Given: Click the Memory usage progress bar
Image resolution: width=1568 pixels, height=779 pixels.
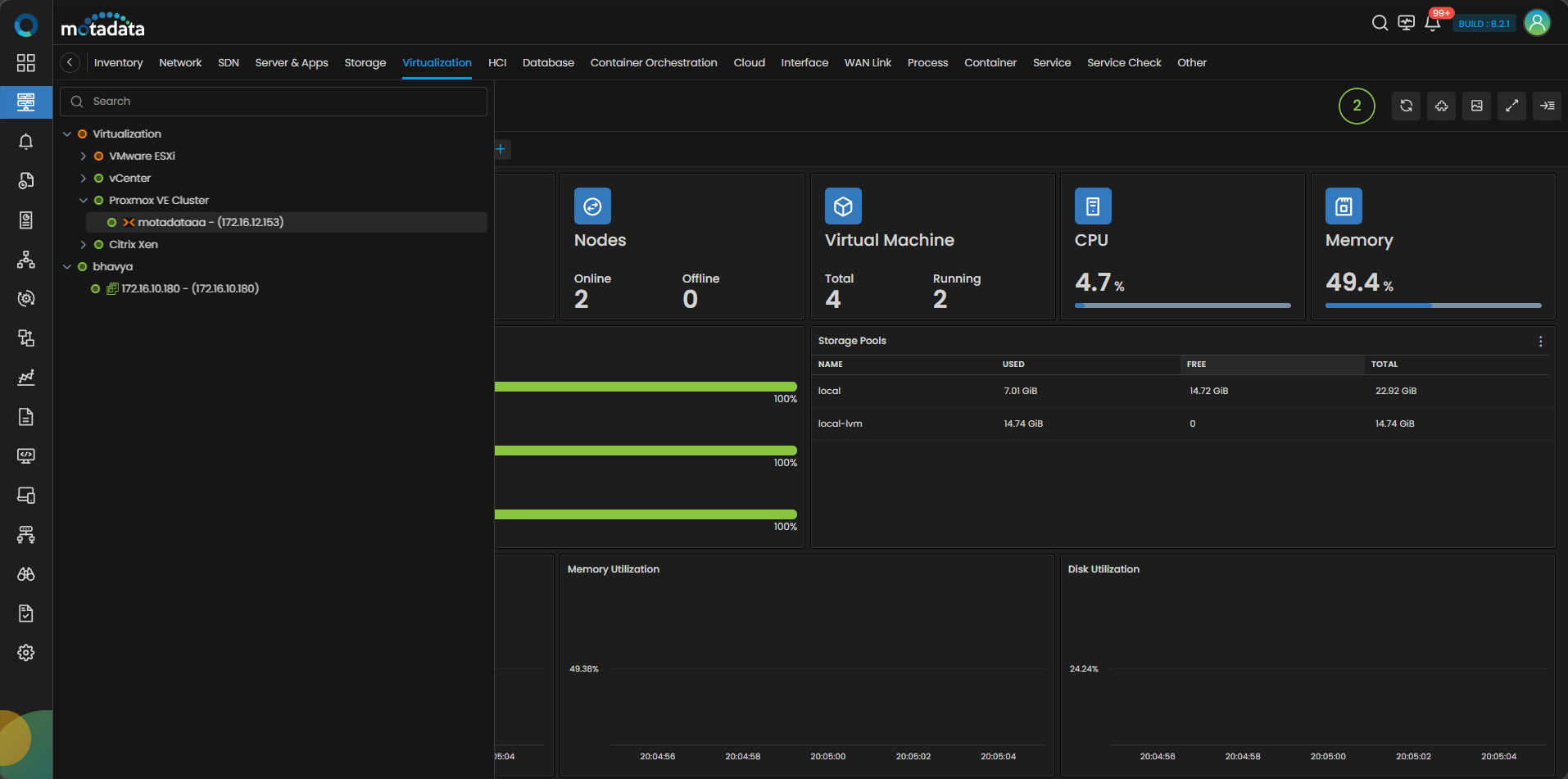Looking at the screenshot, I should coord(1433,306).
